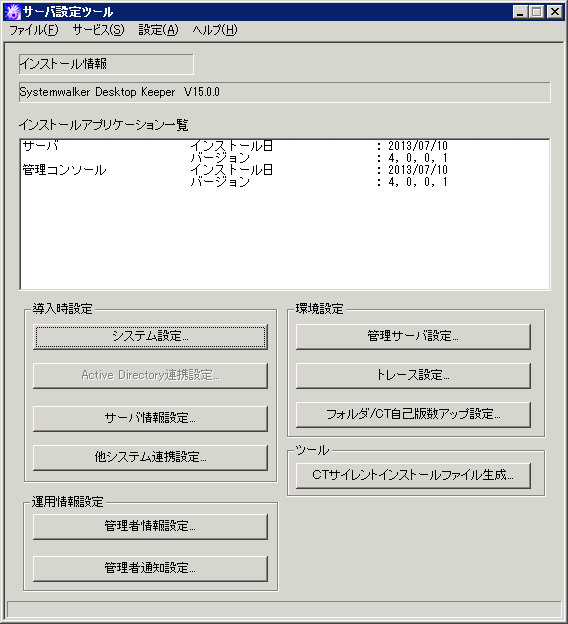Click the 導入時設定 group label
Image resolution: width=568 pixels, height=624 pixels.
coord(62,309)
